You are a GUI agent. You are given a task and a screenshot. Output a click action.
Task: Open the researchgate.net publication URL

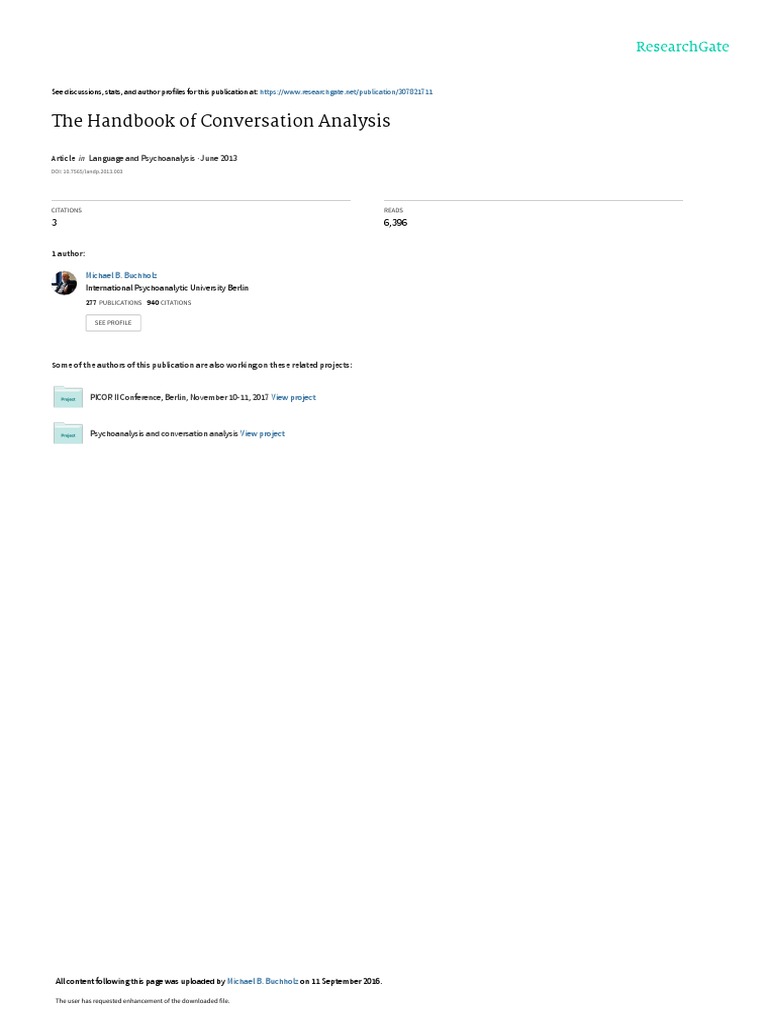pos(346,92)
